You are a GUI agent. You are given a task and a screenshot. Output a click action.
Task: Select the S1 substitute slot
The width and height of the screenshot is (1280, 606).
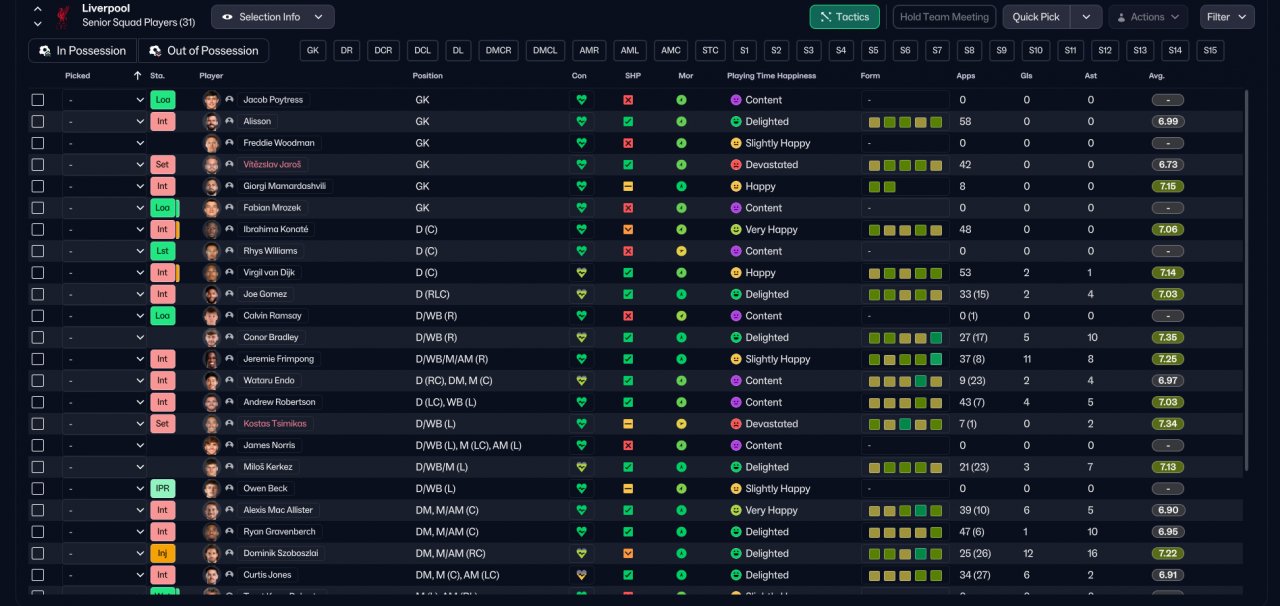coord(744,51)
